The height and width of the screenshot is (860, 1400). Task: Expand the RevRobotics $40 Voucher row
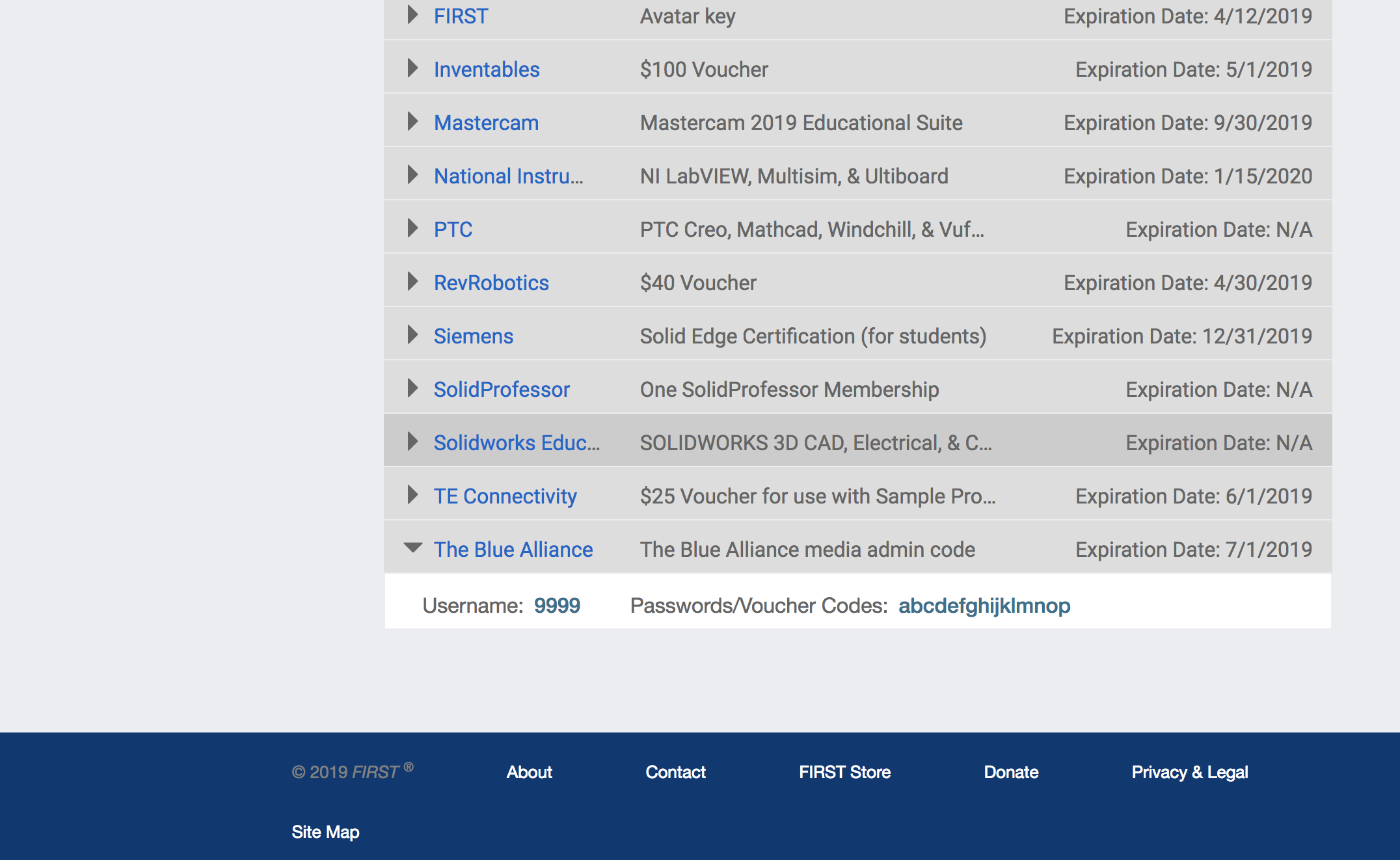coord(412,282)
